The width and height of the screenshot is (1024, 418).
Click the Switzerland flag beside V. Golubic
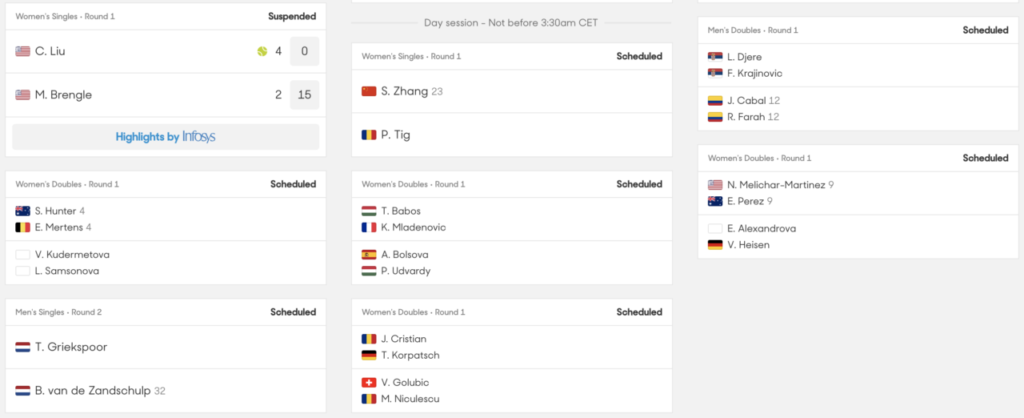click(x=369, y=383)
